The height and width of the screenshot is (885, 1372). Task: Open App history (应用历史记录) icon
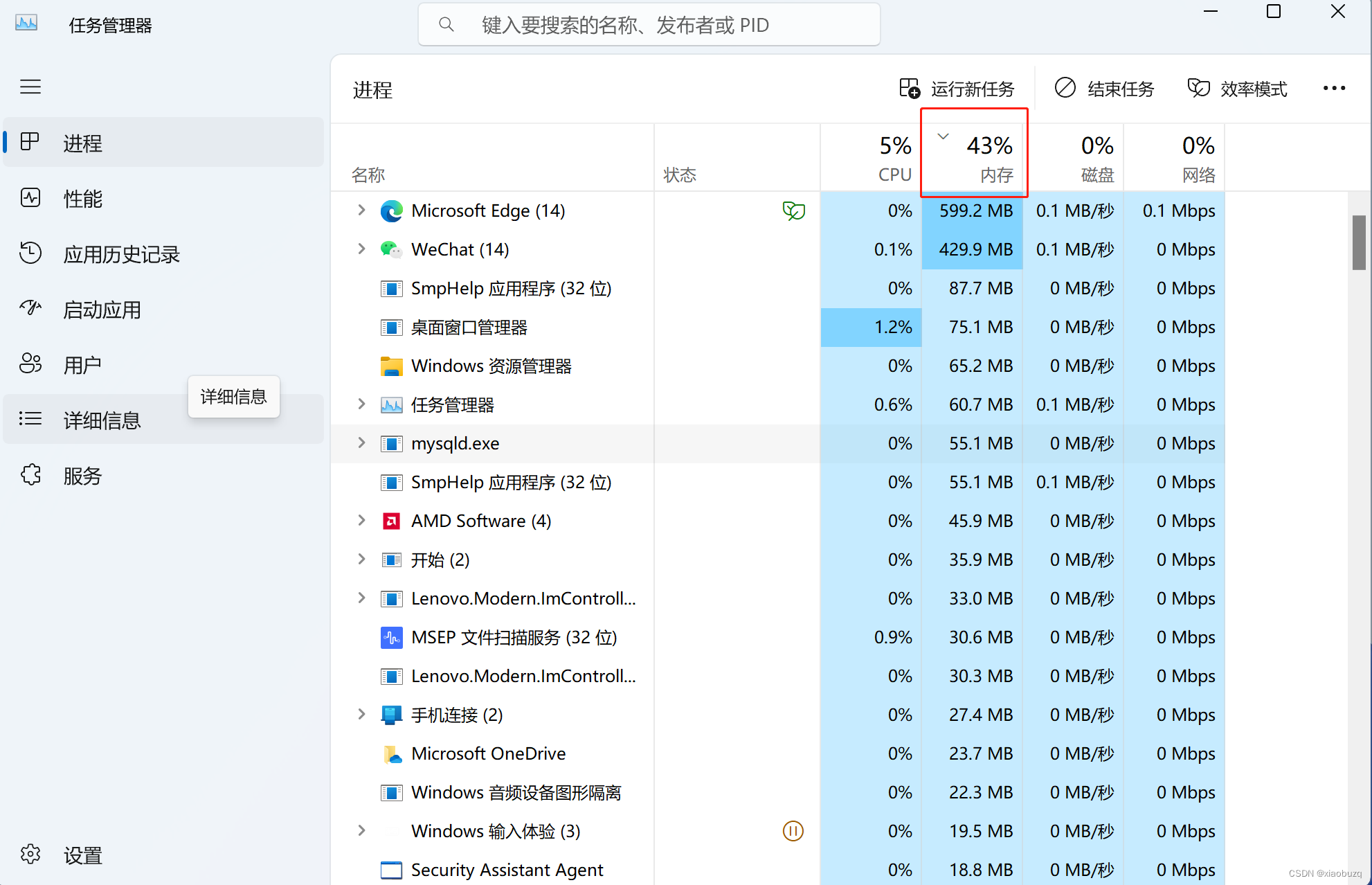point(30,253)
